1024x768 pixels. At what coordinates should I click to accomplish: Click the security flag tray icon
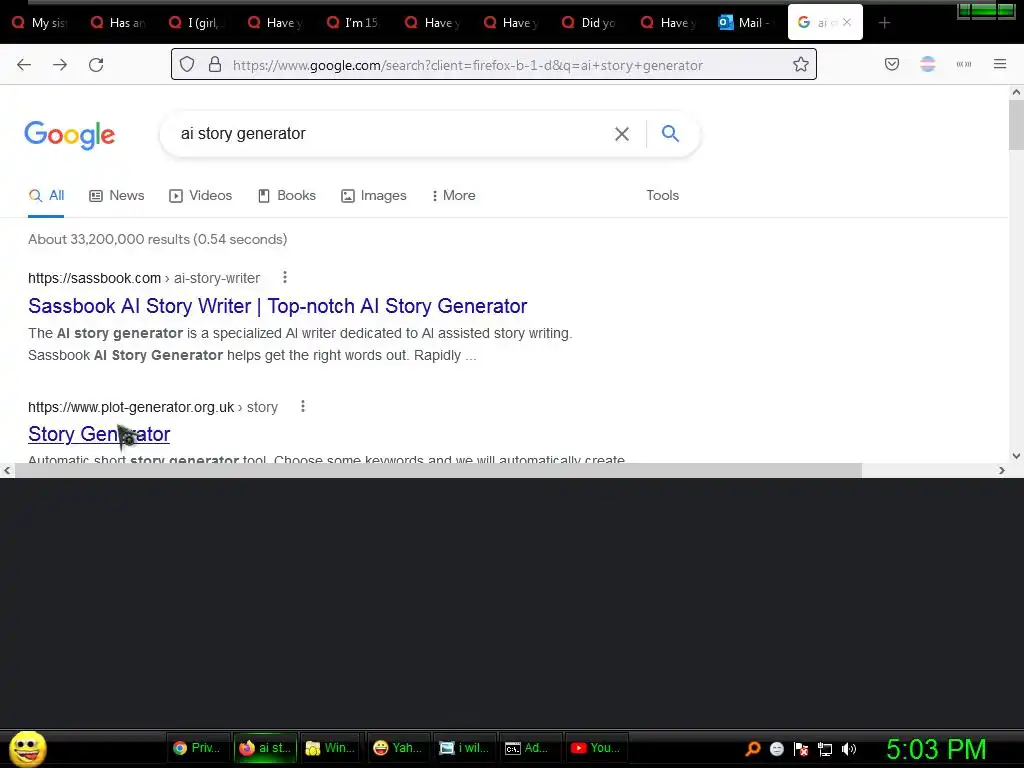[801, 749]
